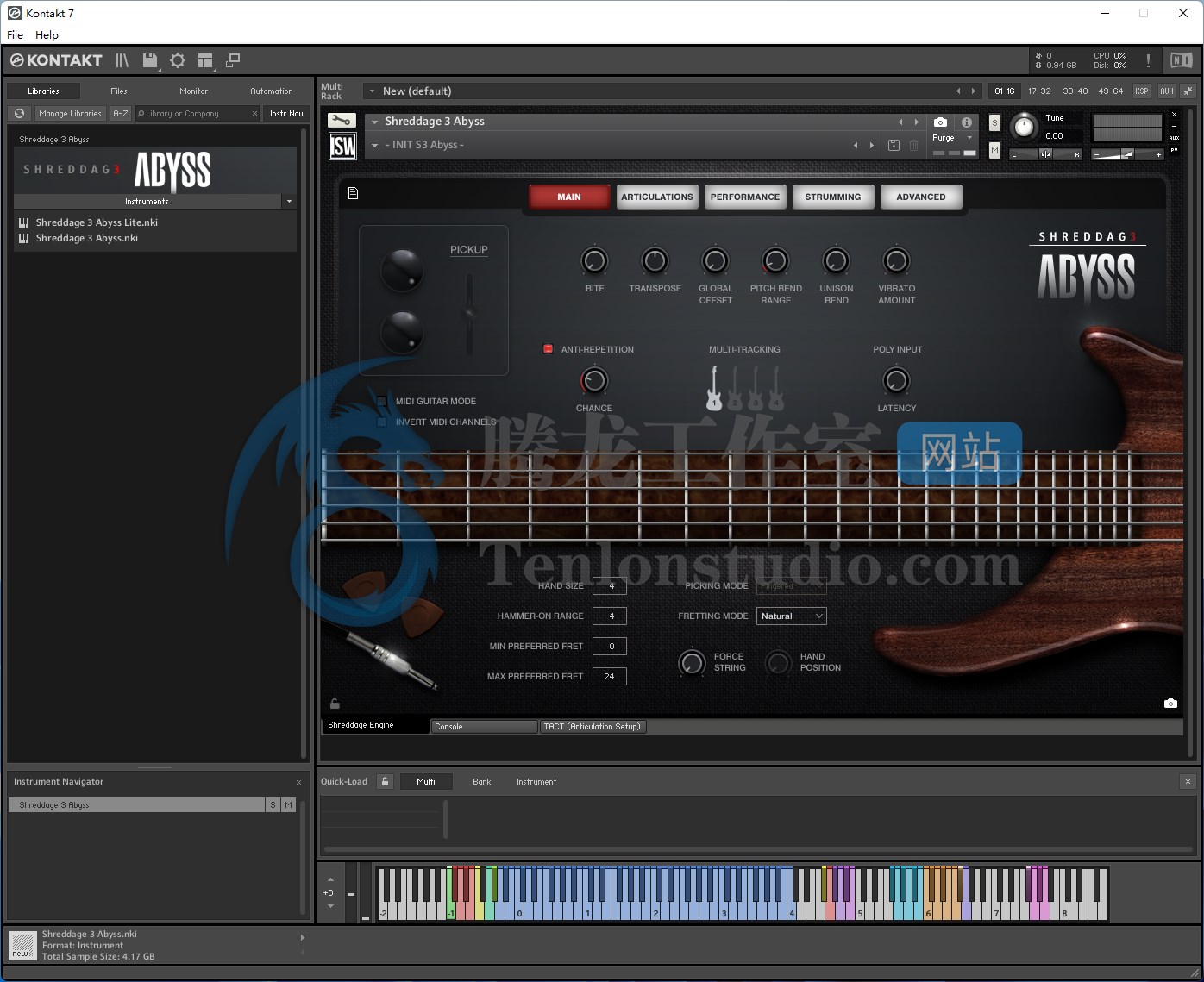
Task: Click the Native Instruments logo button at top right
Action: tap(1181, 60)
